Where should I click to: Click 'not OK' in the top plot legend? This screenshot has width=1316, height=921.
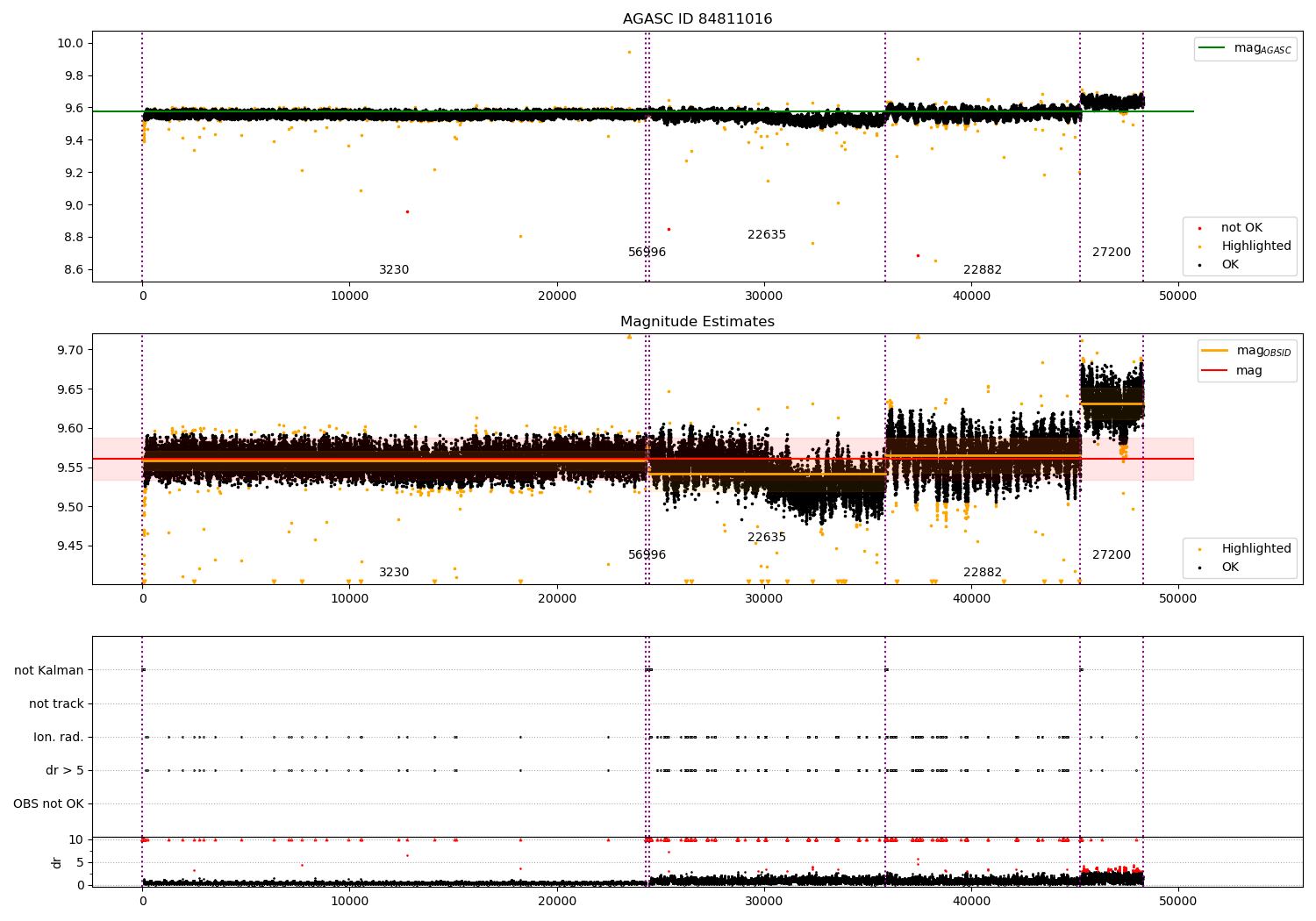pos(1241,228)
